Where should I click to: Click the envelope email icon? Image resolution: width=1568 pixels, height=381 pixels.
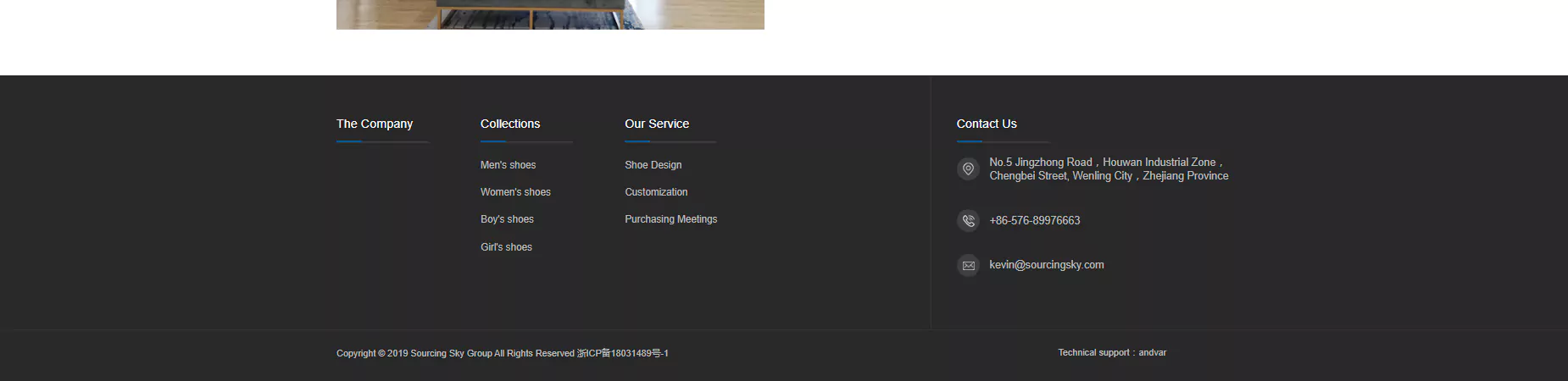[968, 266]
